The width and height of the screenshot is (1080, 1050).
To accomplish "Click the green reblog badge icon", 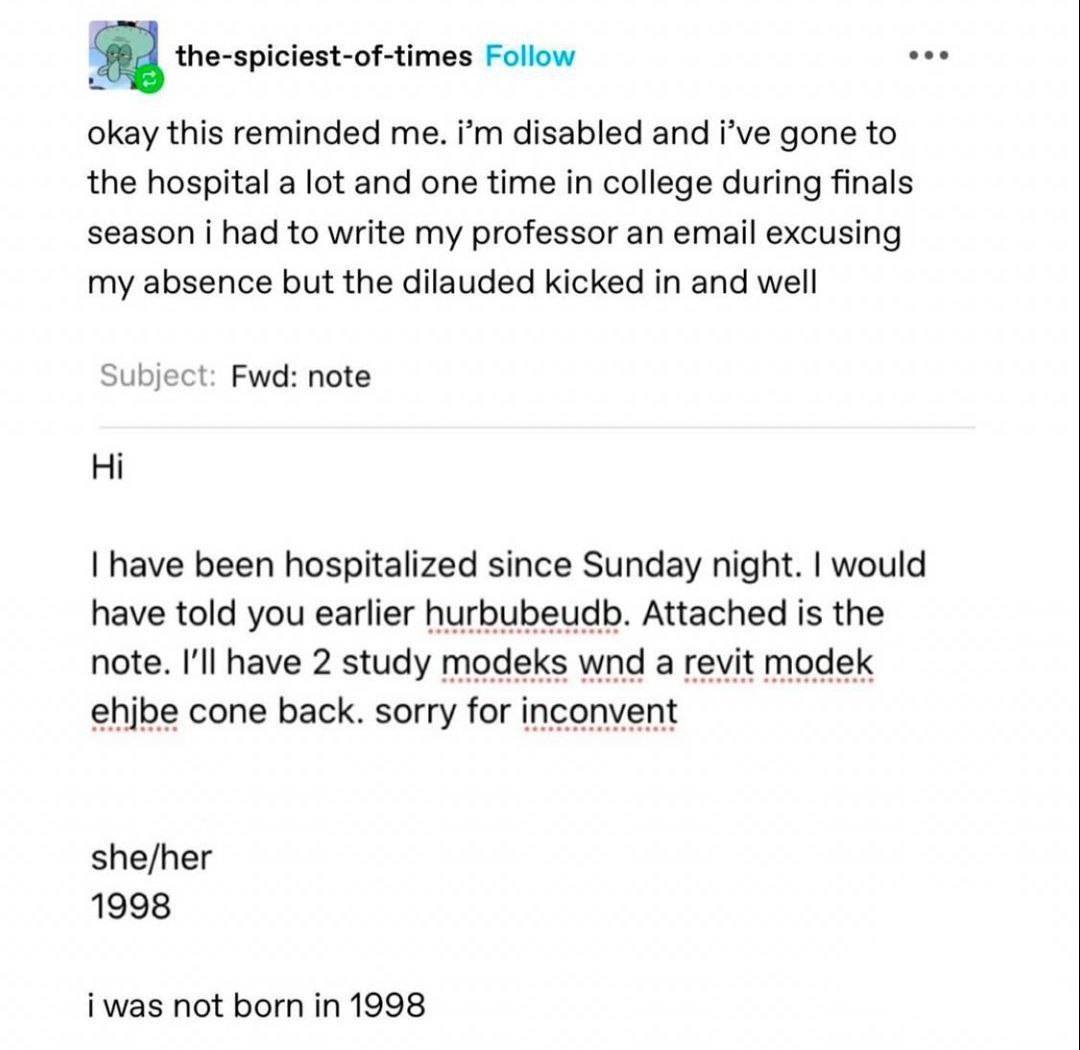I will coord(150,80).
